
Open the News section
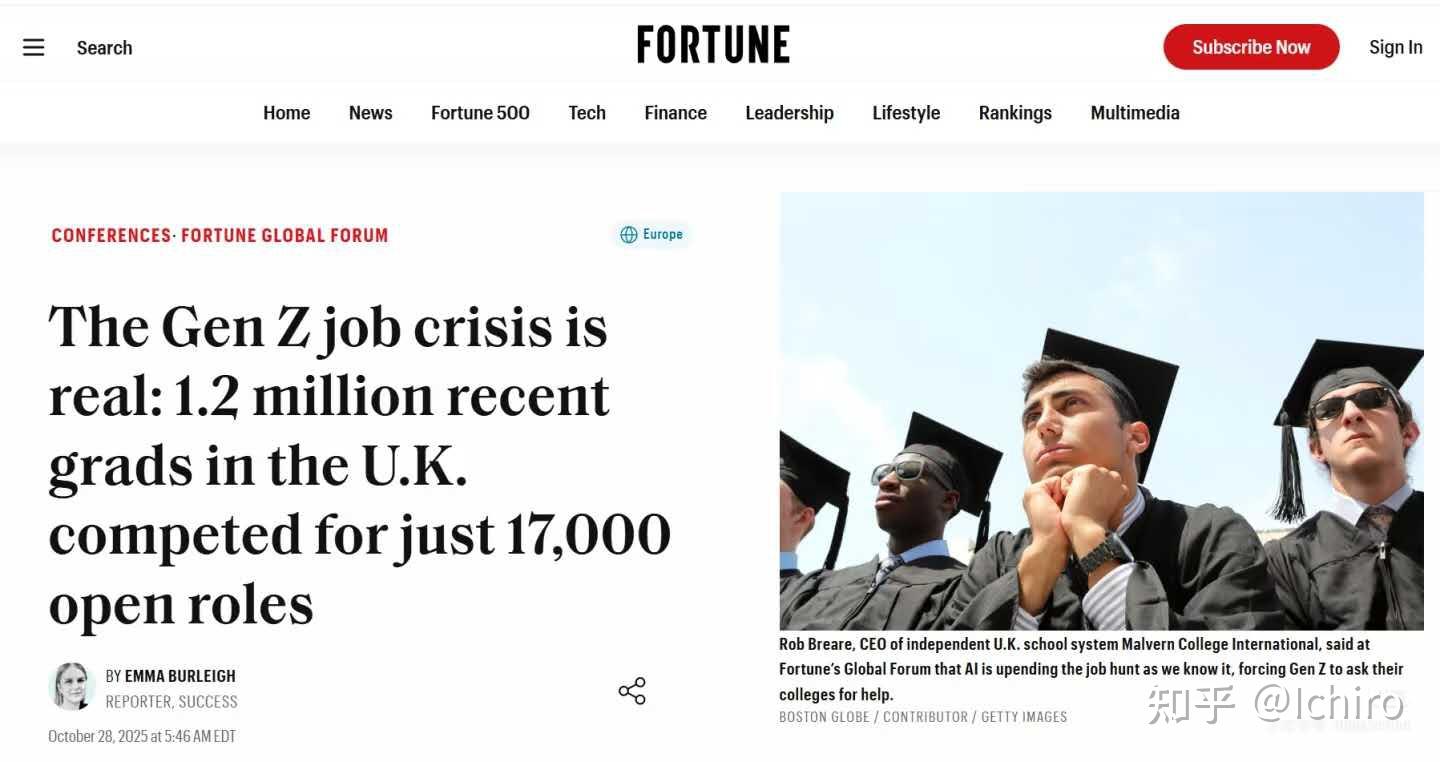click(370, 113)
